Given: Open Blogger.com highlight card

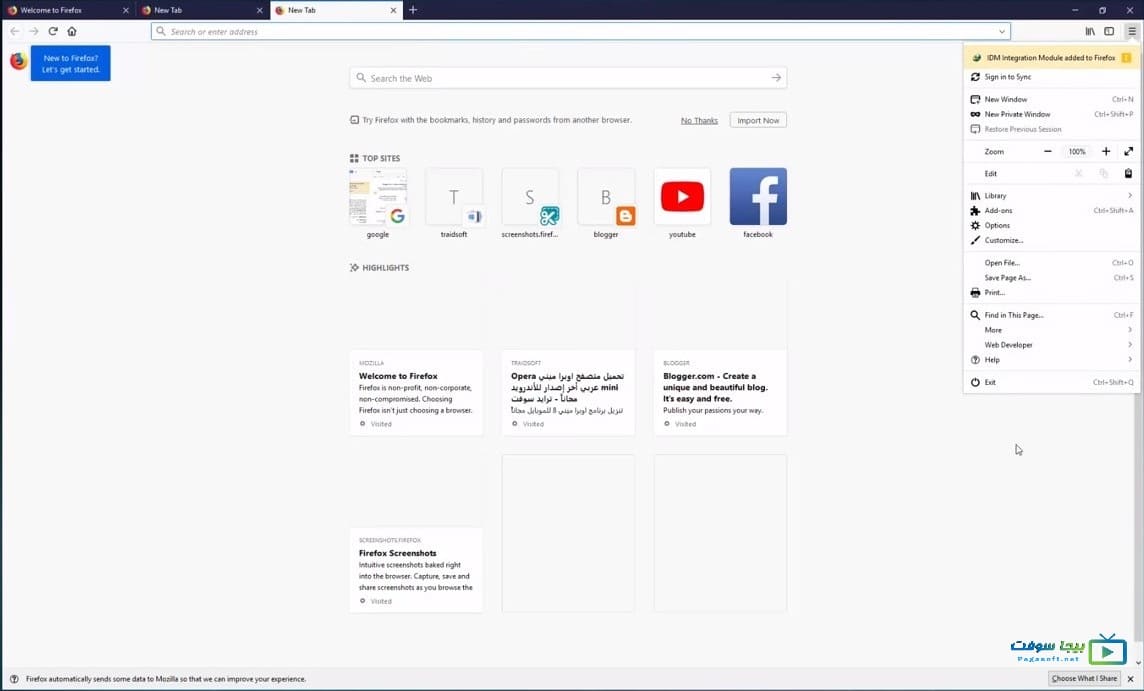Looking at the screenshot, I should (x=720, y=357).
